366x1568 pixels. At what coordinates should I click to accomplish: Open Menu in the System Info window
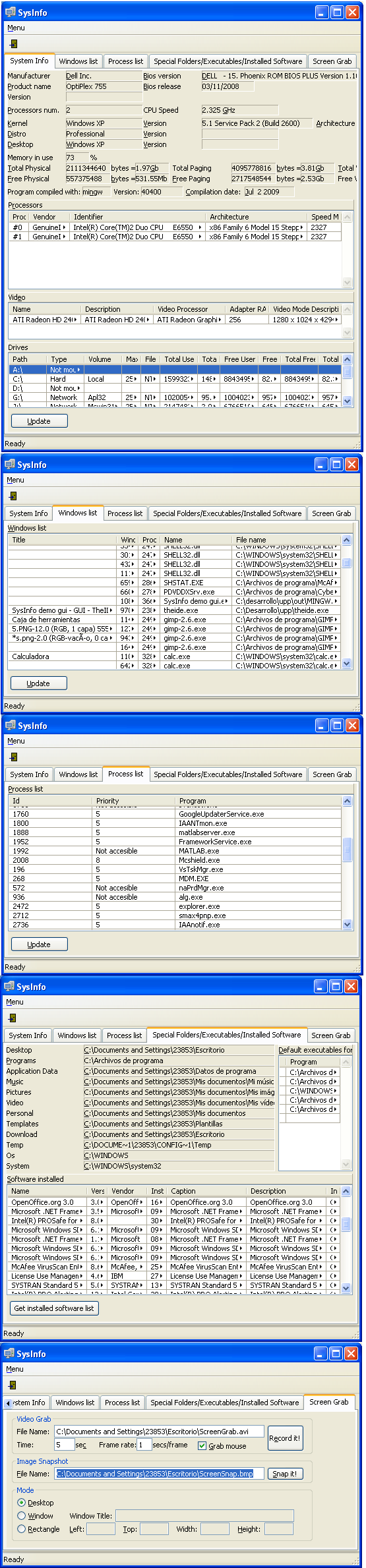(16, 28)
